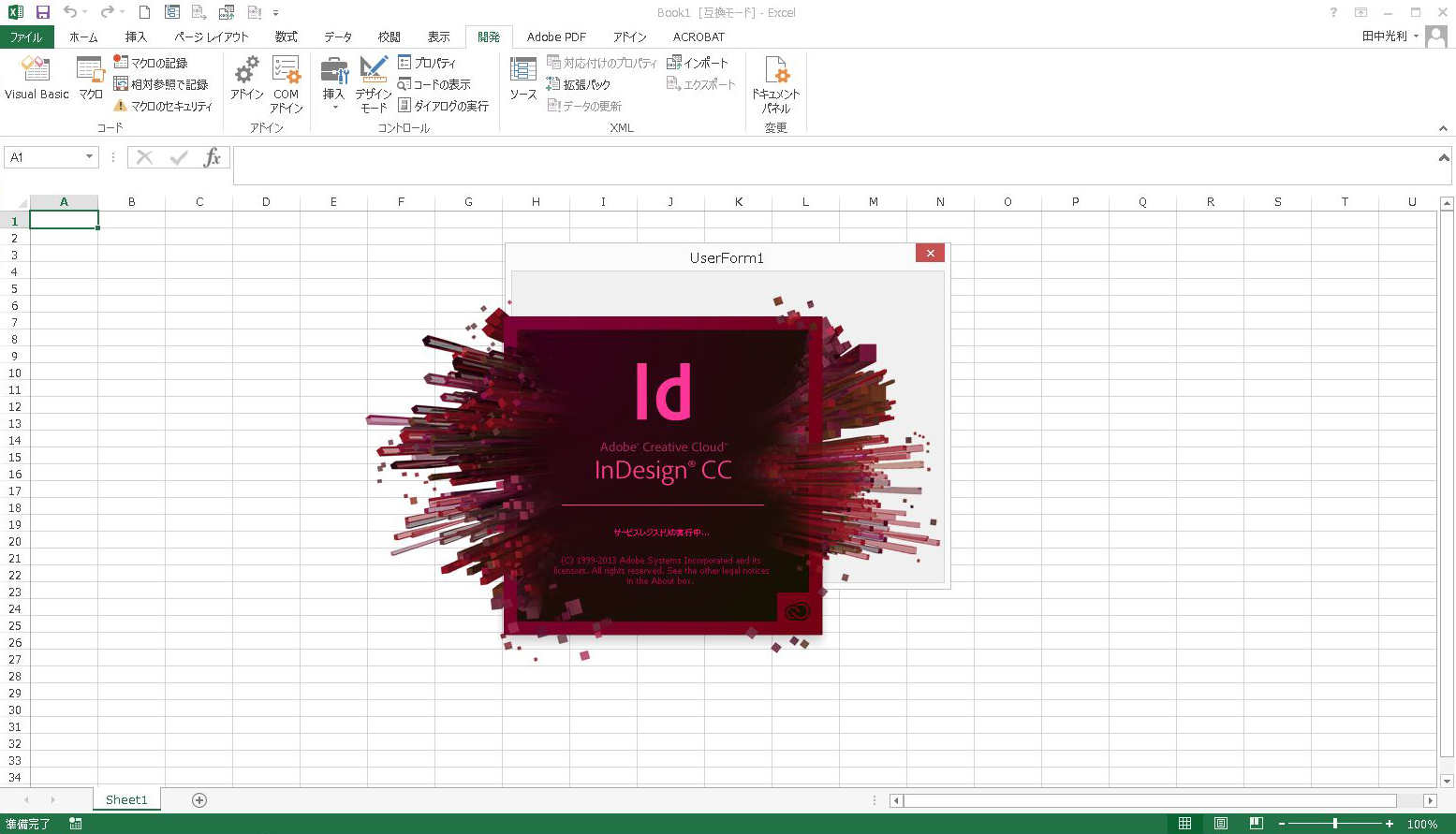Toggle 相対参照で記録 (Use Relative References)
The width and height of the screenshot is (1456, 834).
coord(161,84)
